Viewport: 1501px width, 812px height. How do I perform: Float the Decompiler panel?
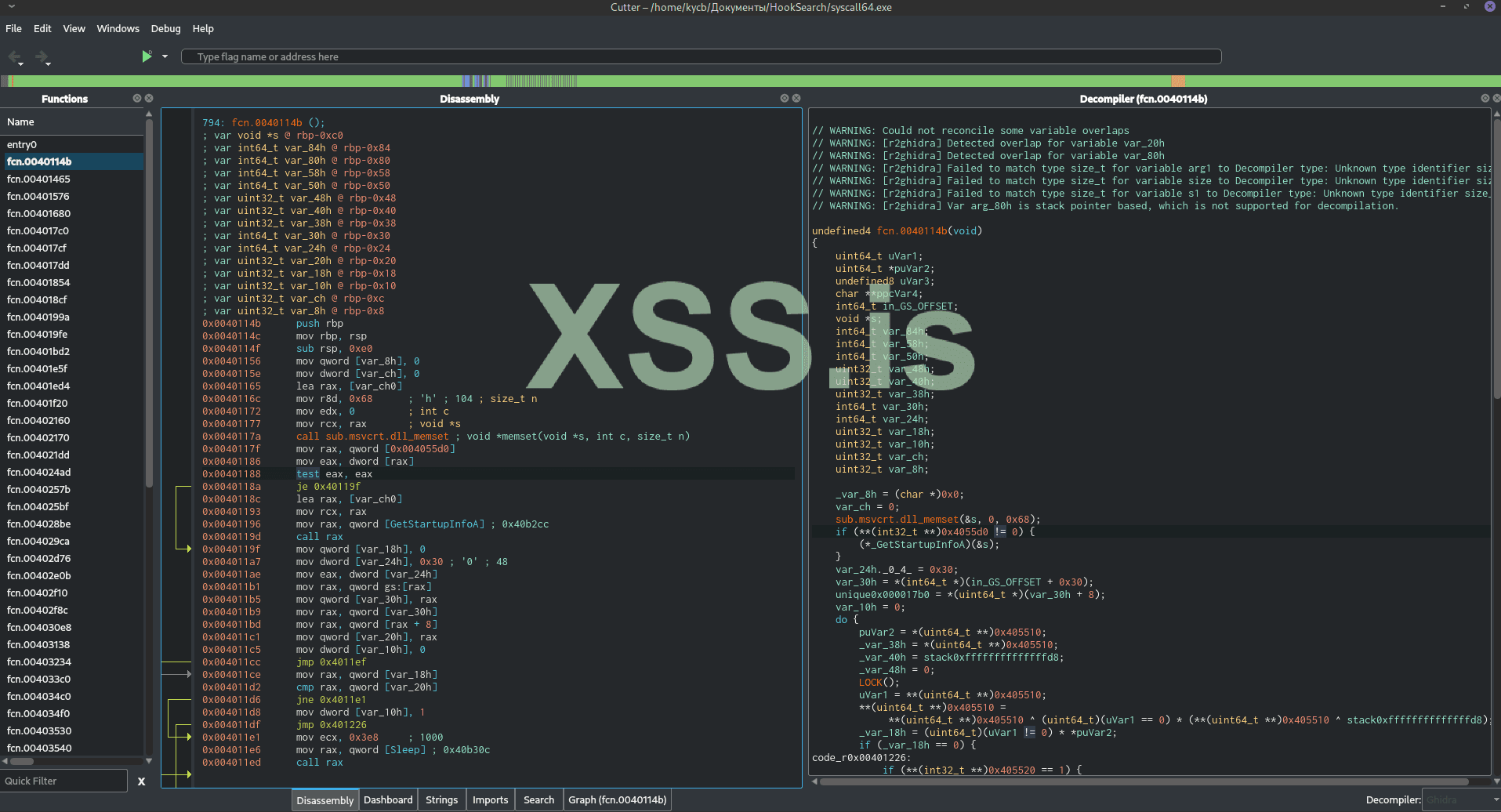pyautogui.click(x=1485, y=99)
